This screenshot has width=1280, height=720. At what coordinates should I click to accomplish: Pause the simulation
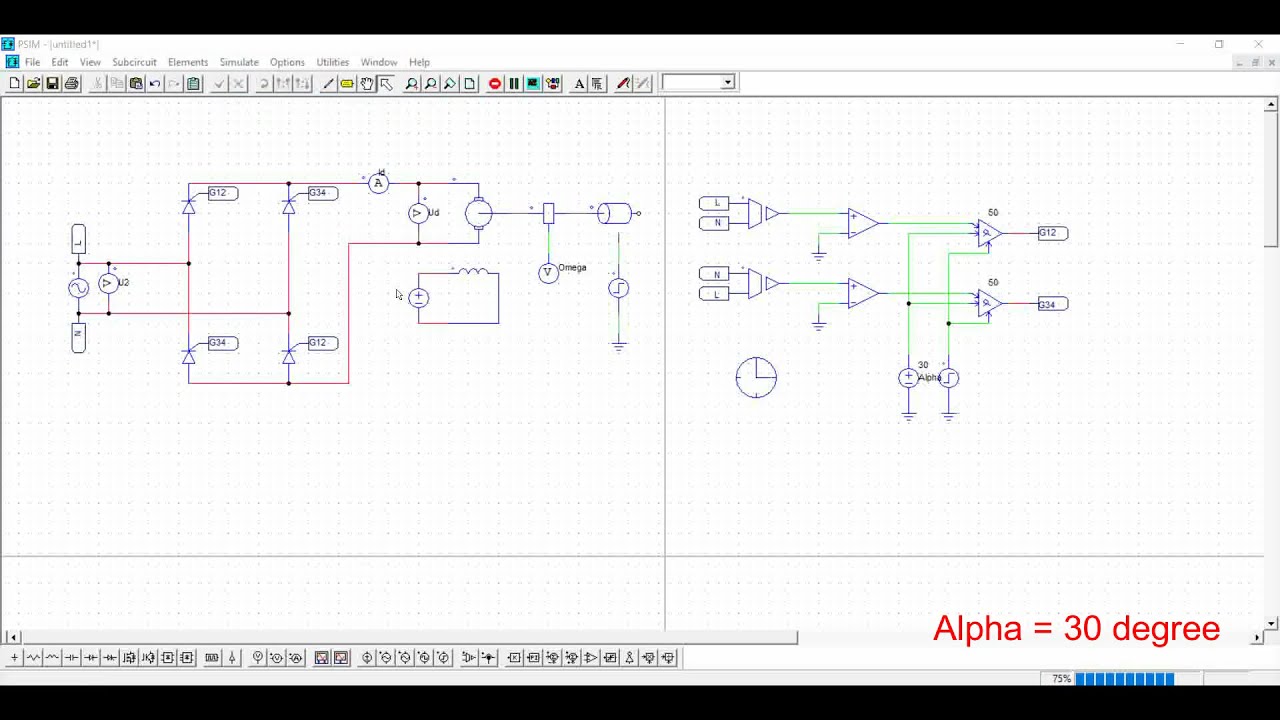point(514,83)
